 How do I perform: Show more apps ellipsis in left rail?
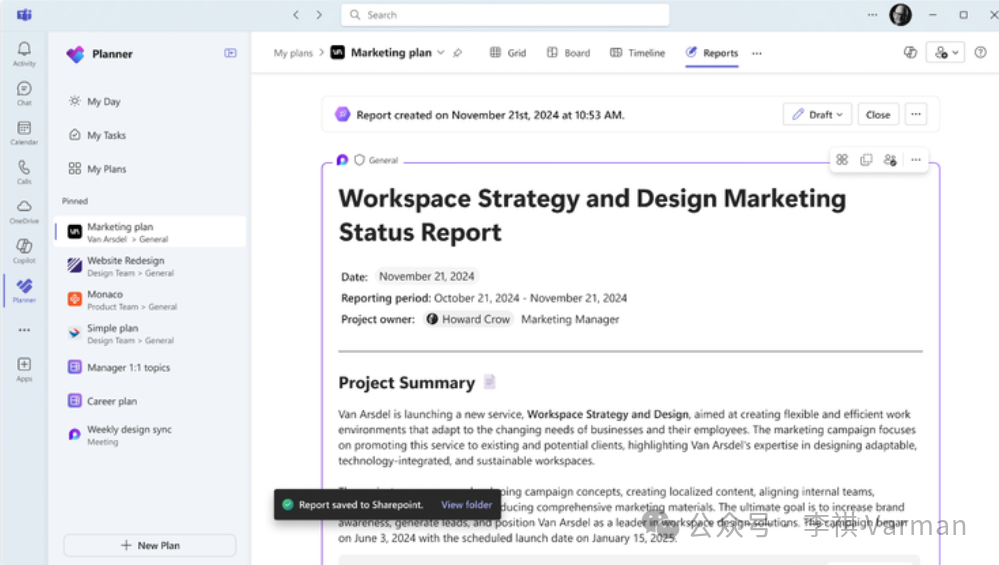pyautogui.click(x=24, y=330)
